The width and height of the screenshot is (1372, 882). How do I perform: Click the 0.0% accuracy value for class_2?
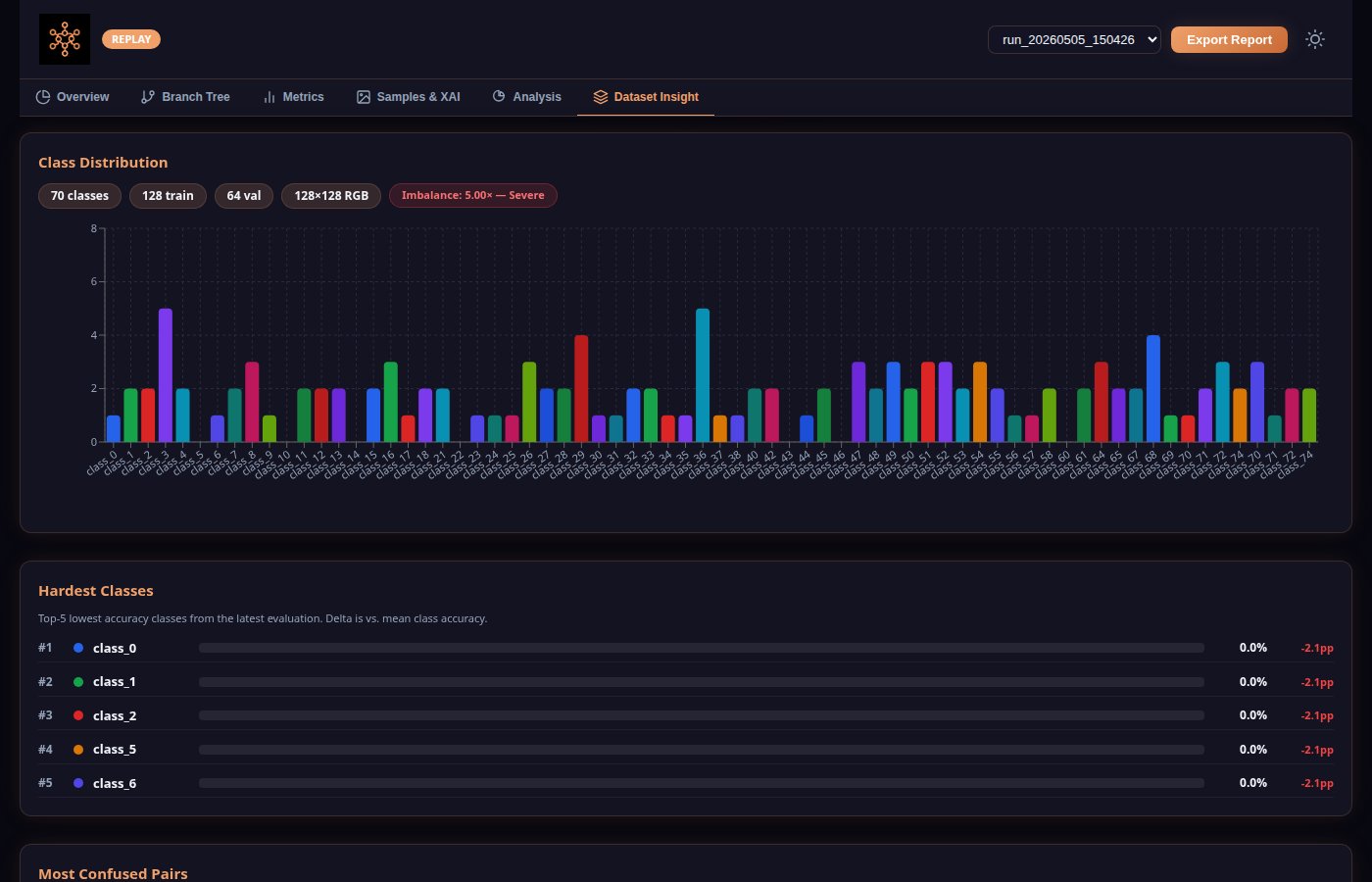pos(1253,715)
